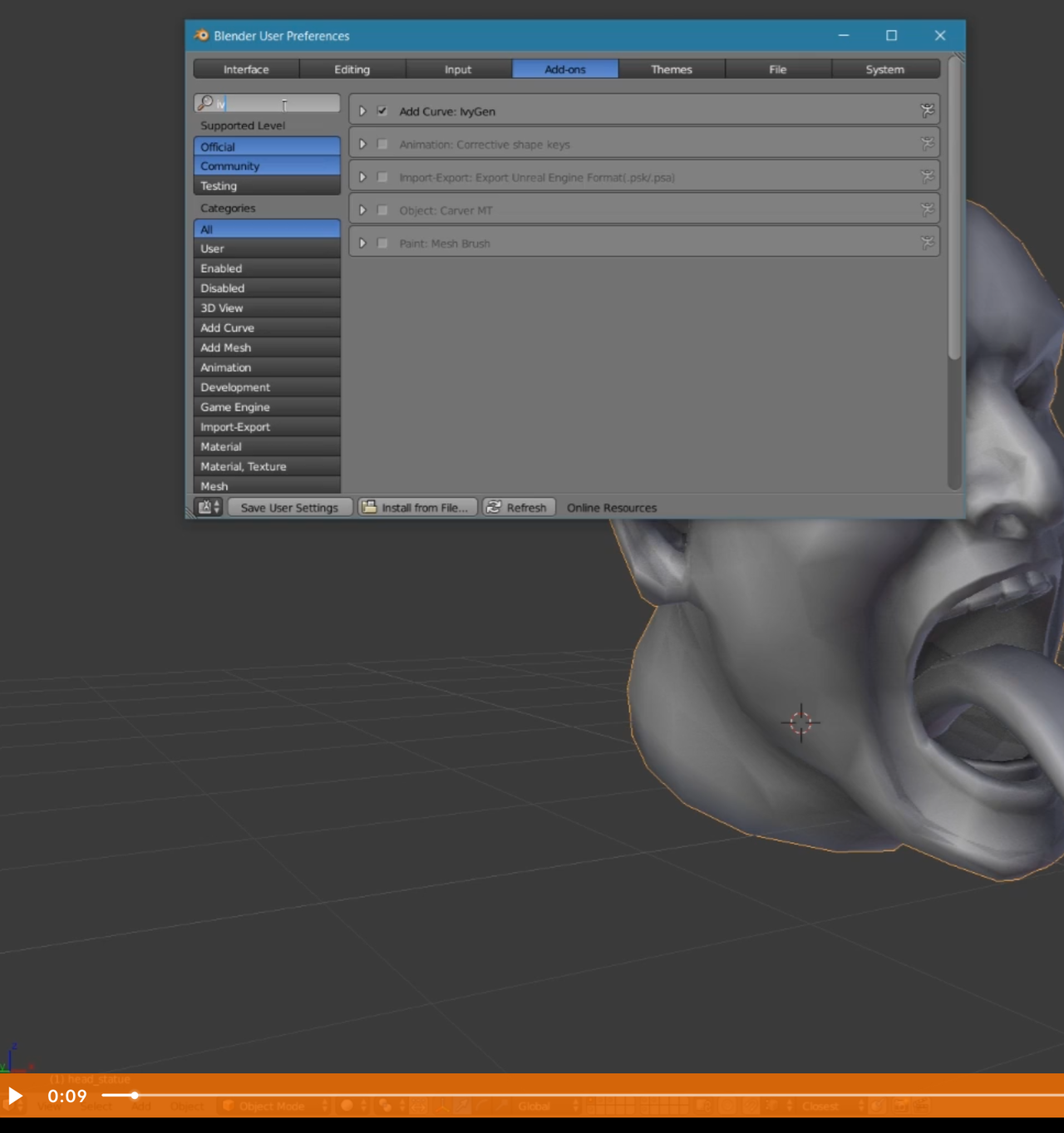Screen dimensions: 1064x1133
Task: Select the All category filter
Action: pos(267,229)
